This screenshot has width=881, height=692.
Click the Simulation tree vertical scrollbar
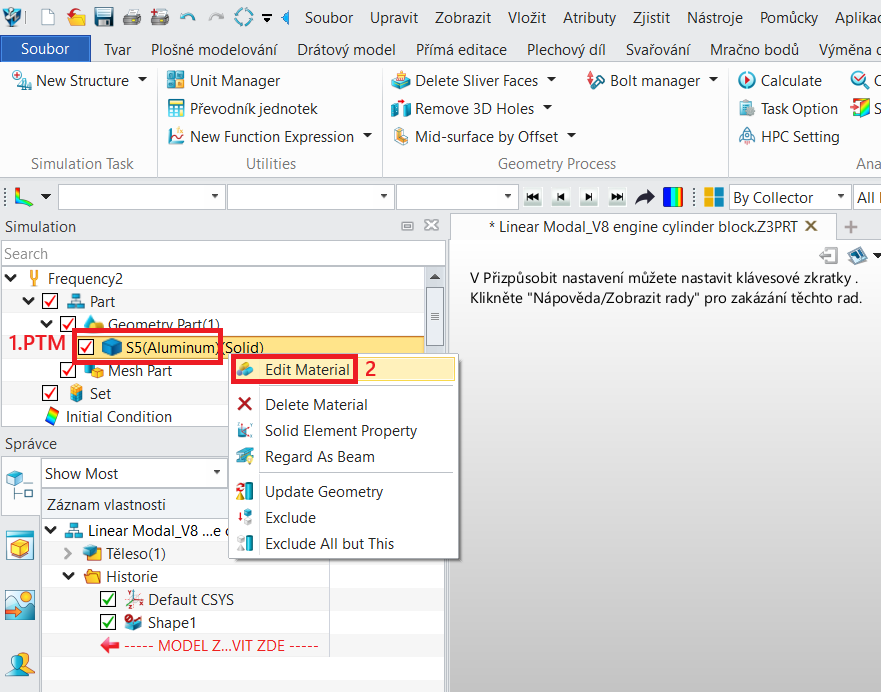pyautogui.click(x=435, y=316)
